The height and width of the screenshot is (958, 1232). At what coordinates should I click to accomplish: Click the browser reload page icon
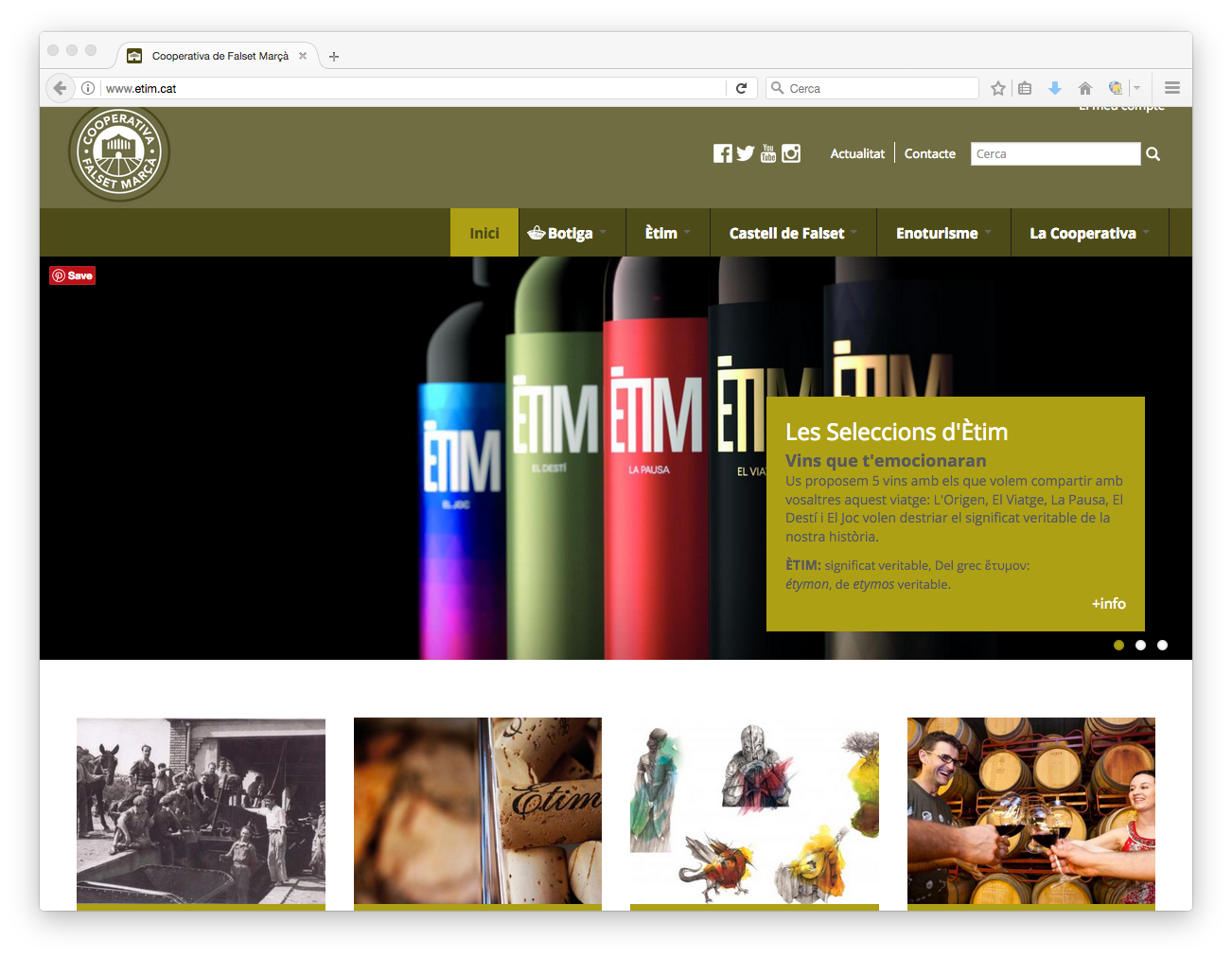(742, 88)
